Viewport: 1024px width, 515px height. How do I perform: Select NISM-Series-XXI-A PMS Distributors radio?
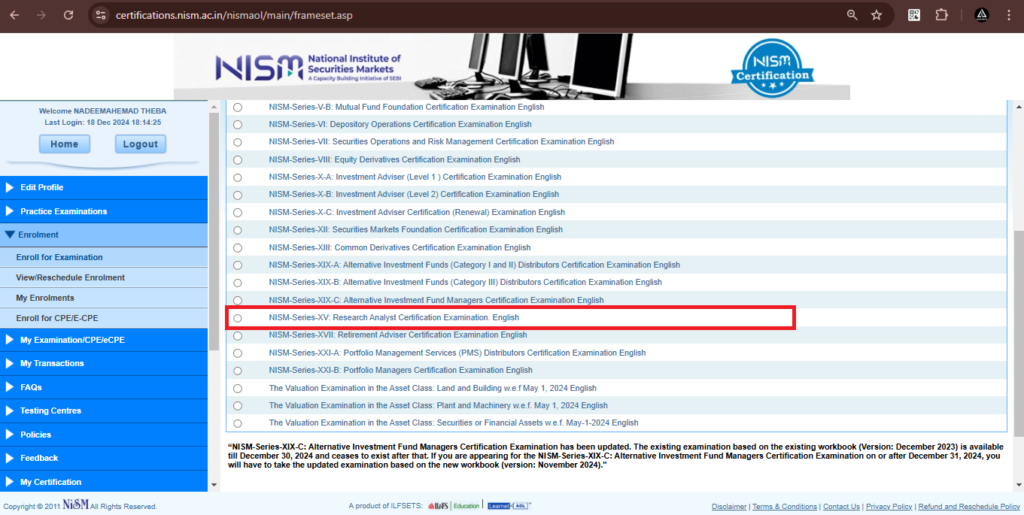238,353
